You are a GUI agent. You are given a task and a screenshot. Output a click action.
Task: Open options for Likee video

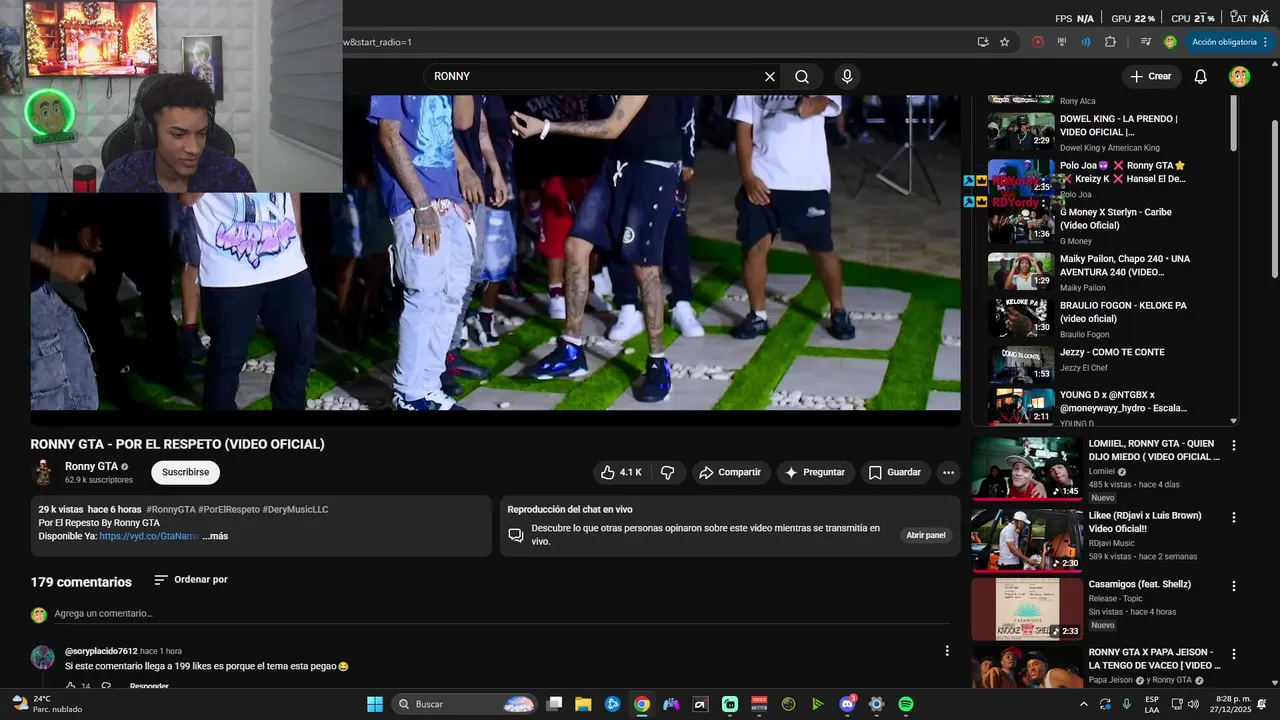[x=1233, y=518]
